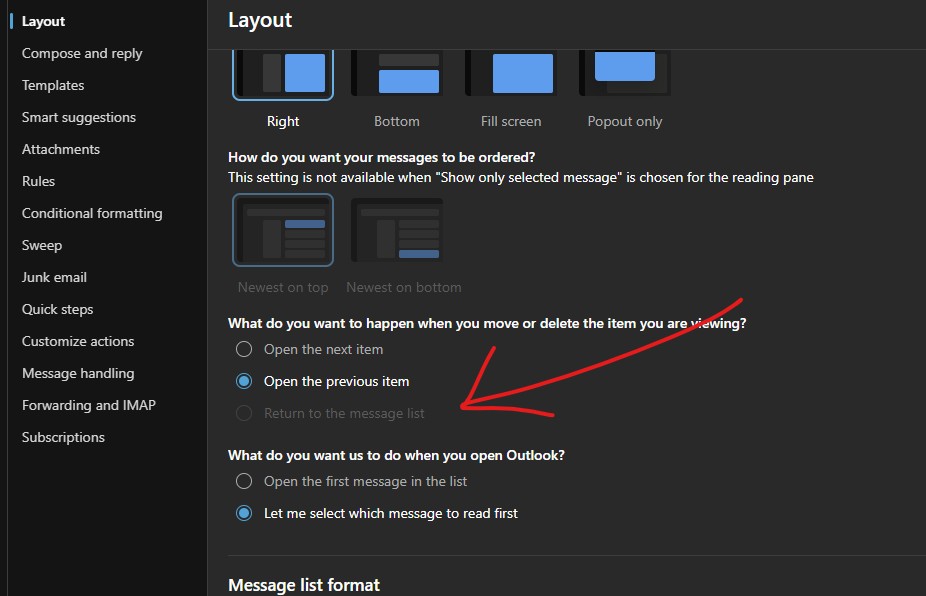
Task: Select the Popout only reading pane thumbnail
Action: point(625,73)
